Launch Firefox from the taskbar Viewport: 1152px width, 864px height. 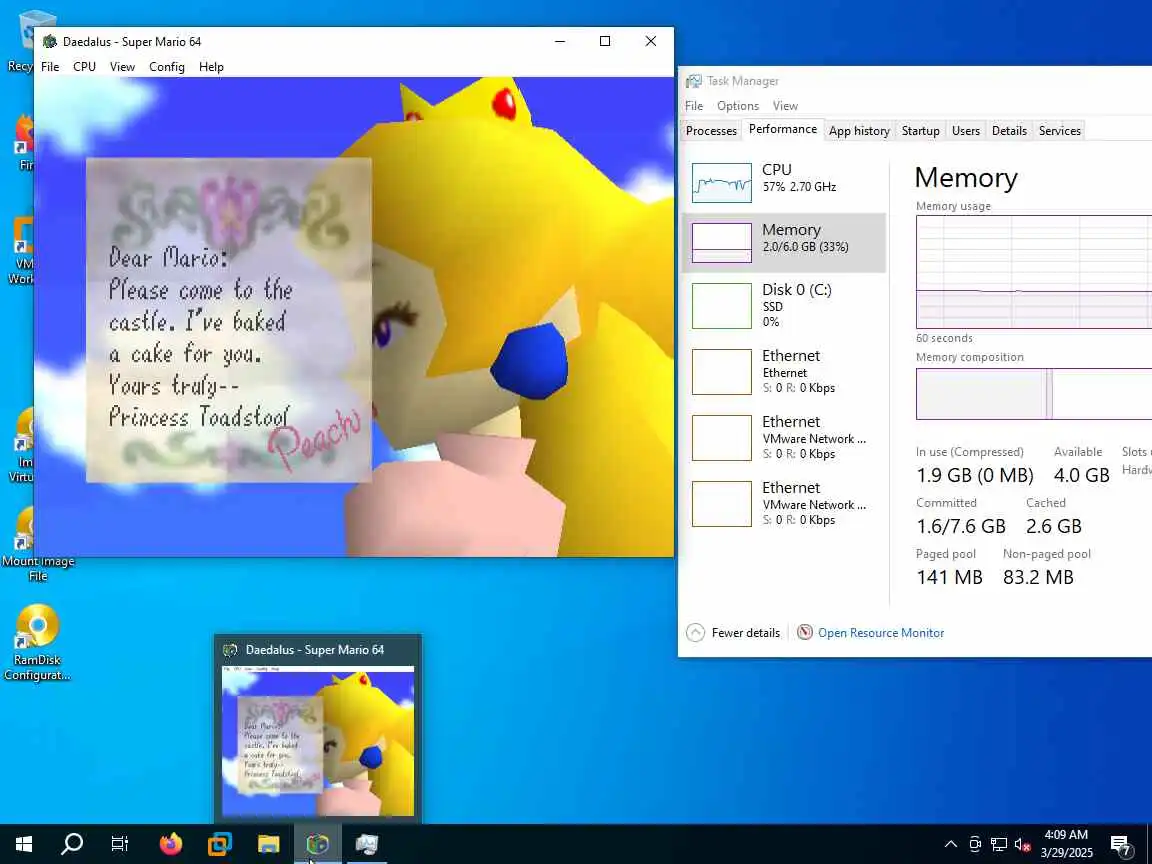170,844
